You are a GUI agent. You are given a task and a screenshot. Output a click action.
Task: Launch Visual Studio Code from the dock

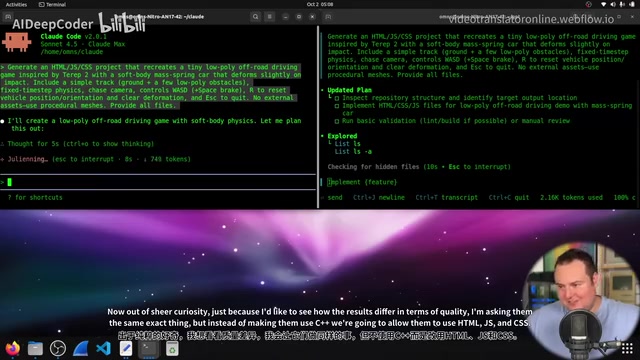coord(103,349)
